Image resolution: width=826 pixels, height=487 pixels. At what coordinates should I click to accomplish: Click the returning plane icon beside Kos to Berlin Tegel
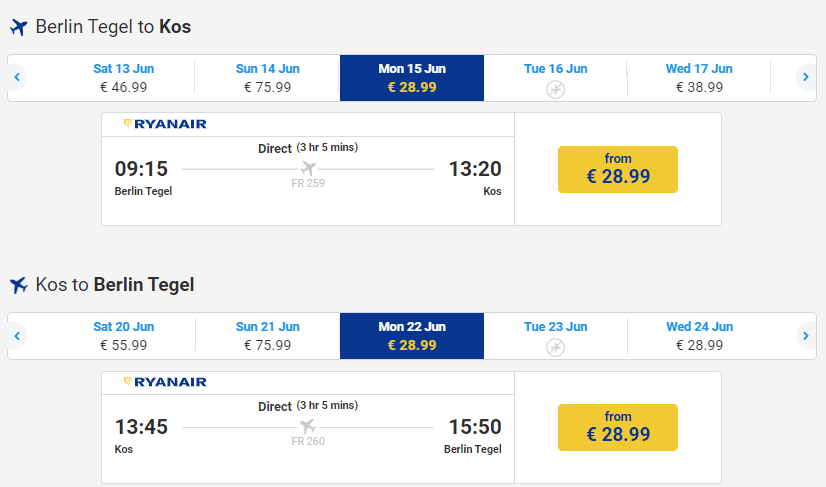[18, 285]
